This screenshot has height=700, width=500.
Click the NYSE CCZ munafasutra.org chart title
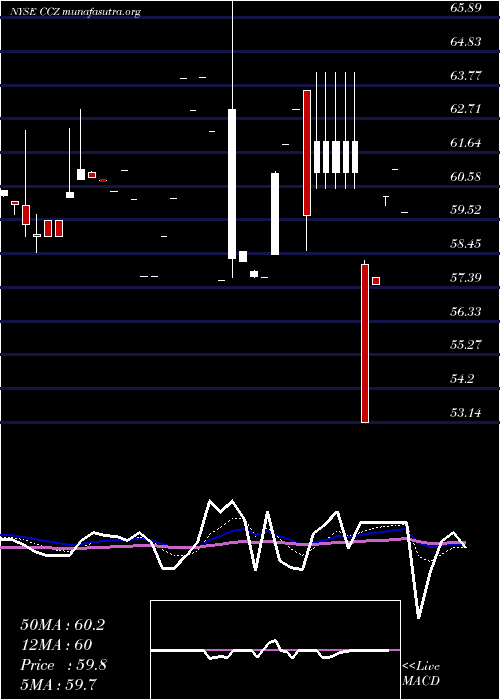coord(75,12)
